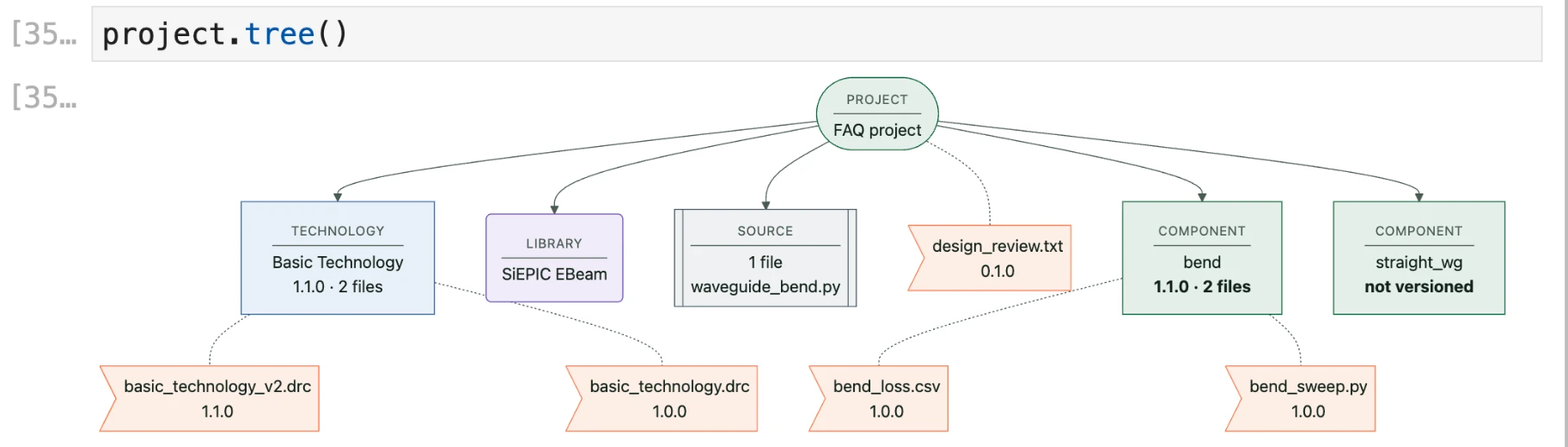Click the 'not versioned' label under straight_wg
The image size is (1568, 447).
1419,287
